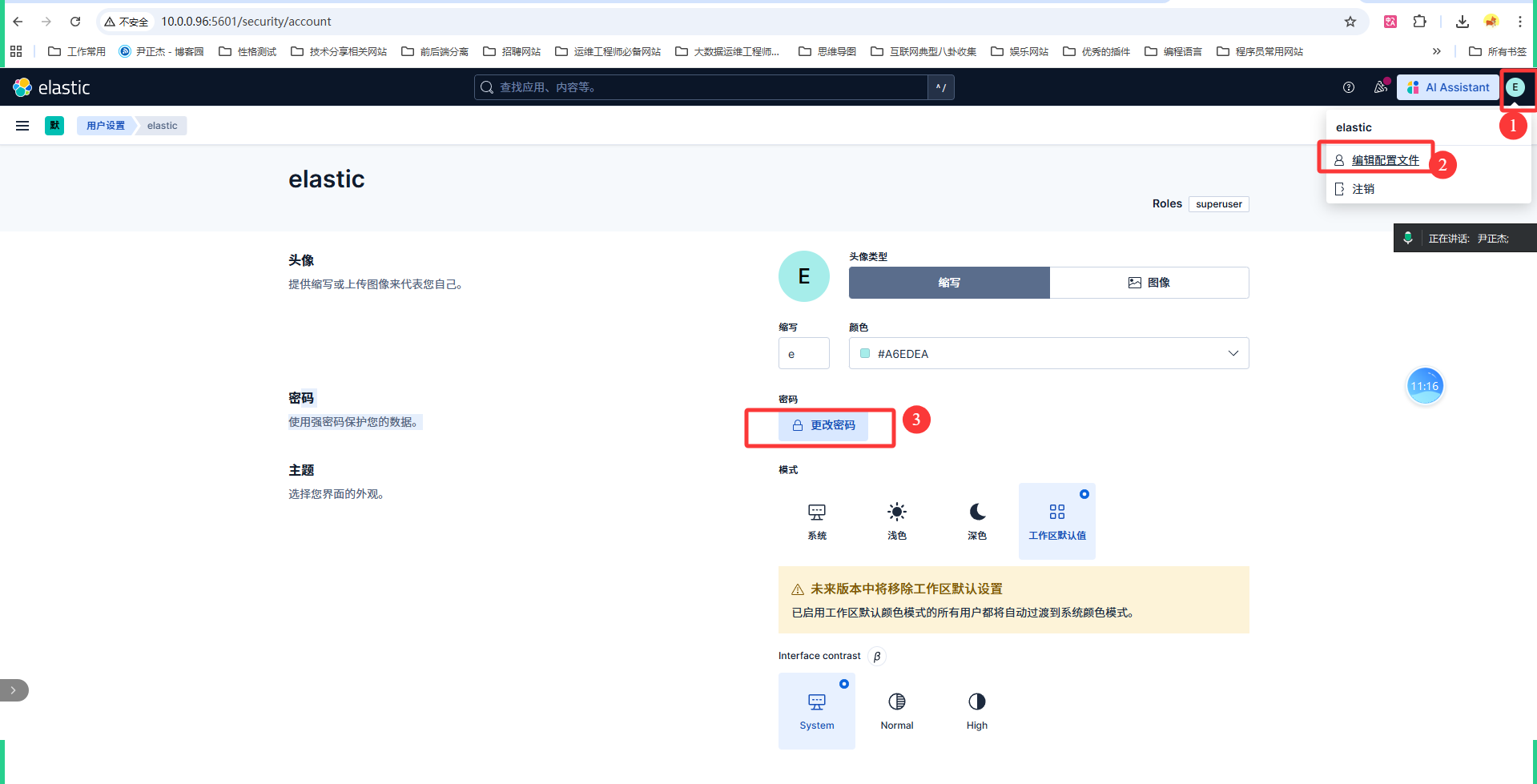The width and height of the screenshot is (1537, 784).
Task: Choose the 缩写 (initials) avatar type
Action: click(949, 283)
